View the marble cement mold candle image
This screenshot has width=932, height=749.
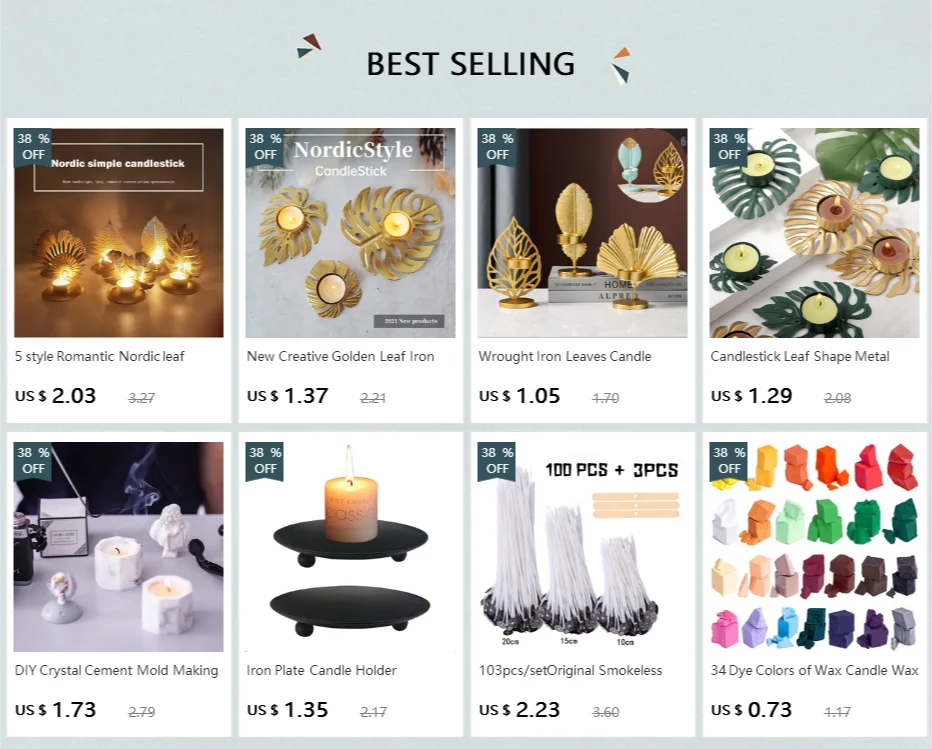(x=119, y=547)
